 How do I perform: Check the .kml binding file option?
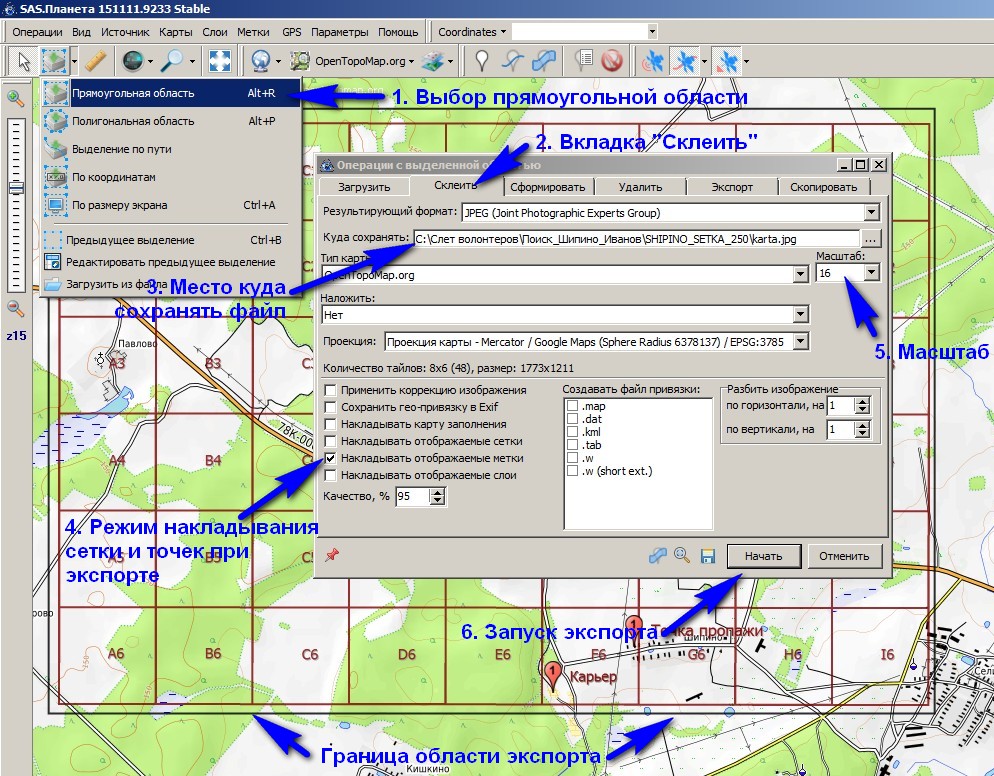(x=572, y=432)
